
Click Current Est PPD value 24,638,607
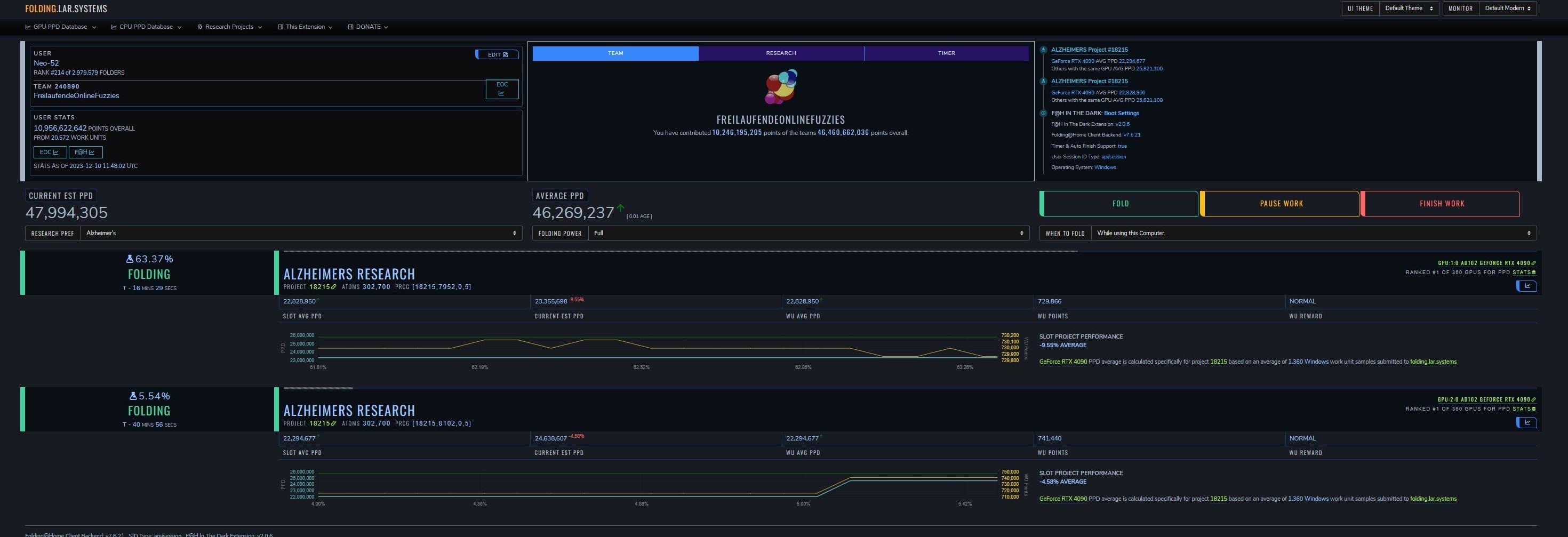coord(551,438)
